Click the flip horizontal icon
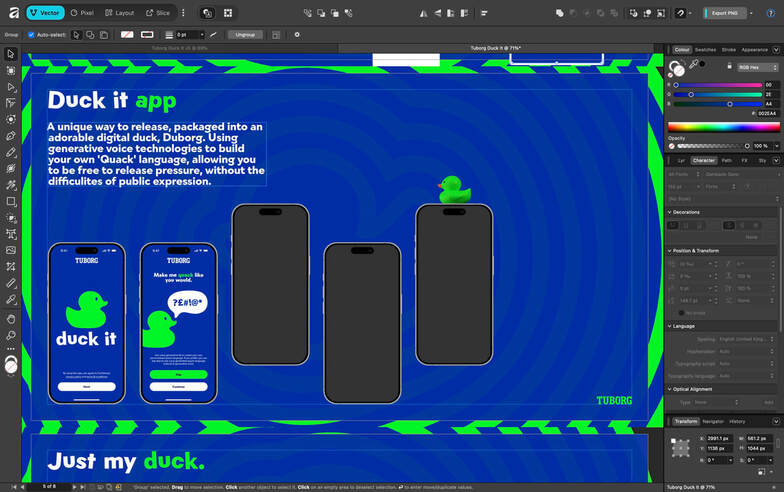Screen dimensions: 784x492 coord(422,14)
